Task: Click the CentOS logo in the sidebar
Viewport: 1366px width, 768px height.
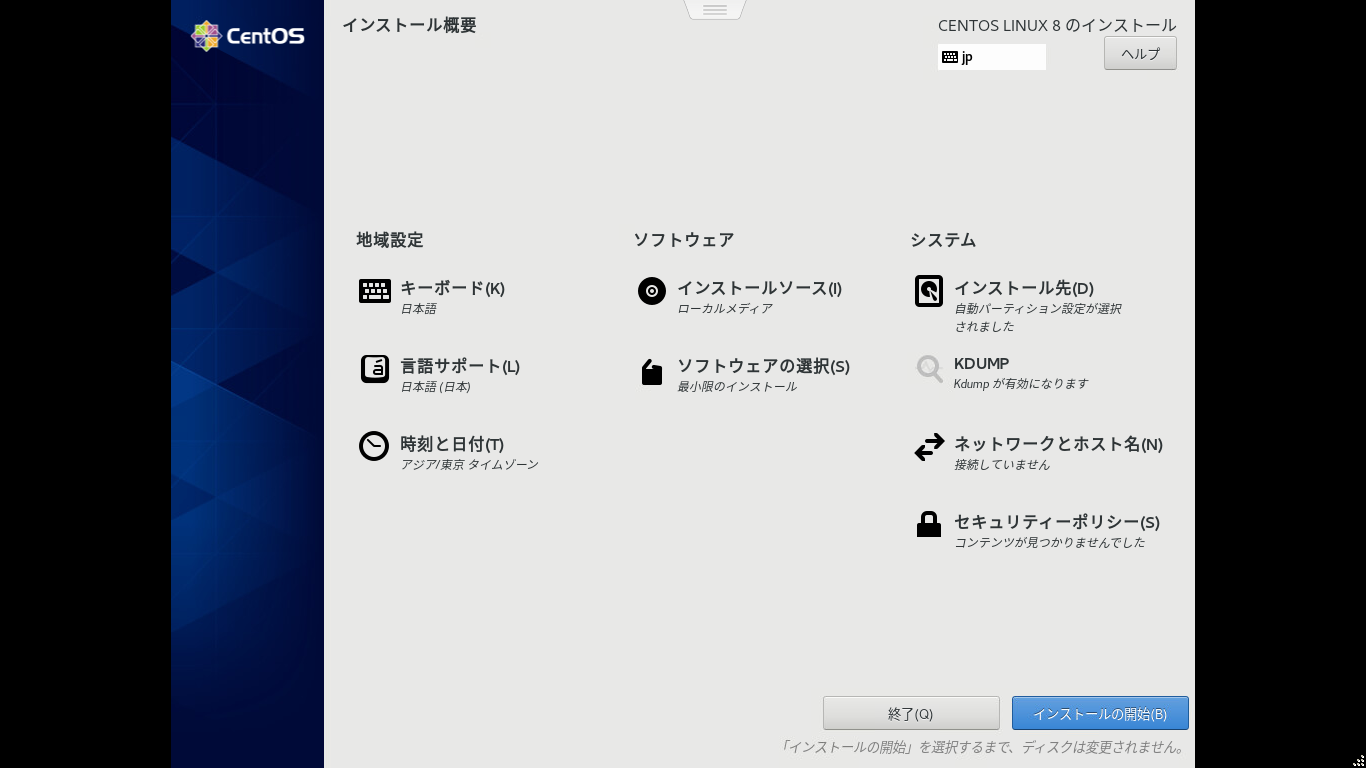Action: coord(248,36)
